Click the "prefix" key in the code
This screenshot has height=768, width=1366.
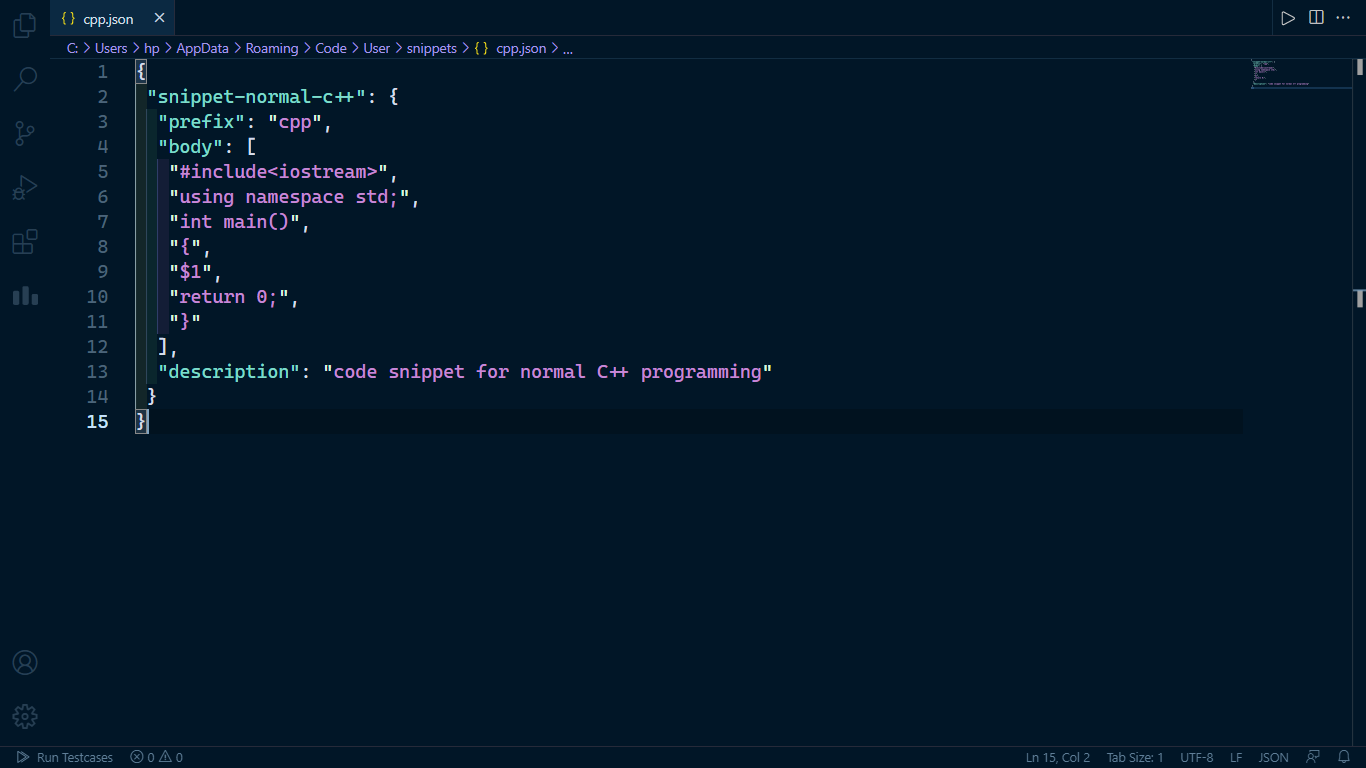[x=202, y=122]
